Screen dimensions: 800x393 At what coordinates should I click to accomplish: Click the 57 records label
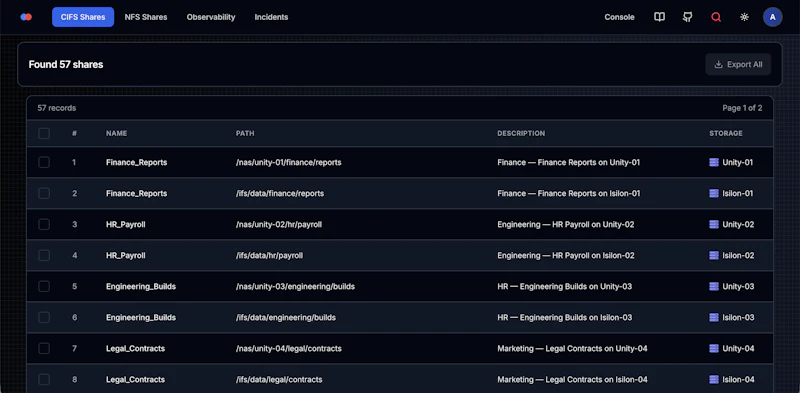click(57, 108)
